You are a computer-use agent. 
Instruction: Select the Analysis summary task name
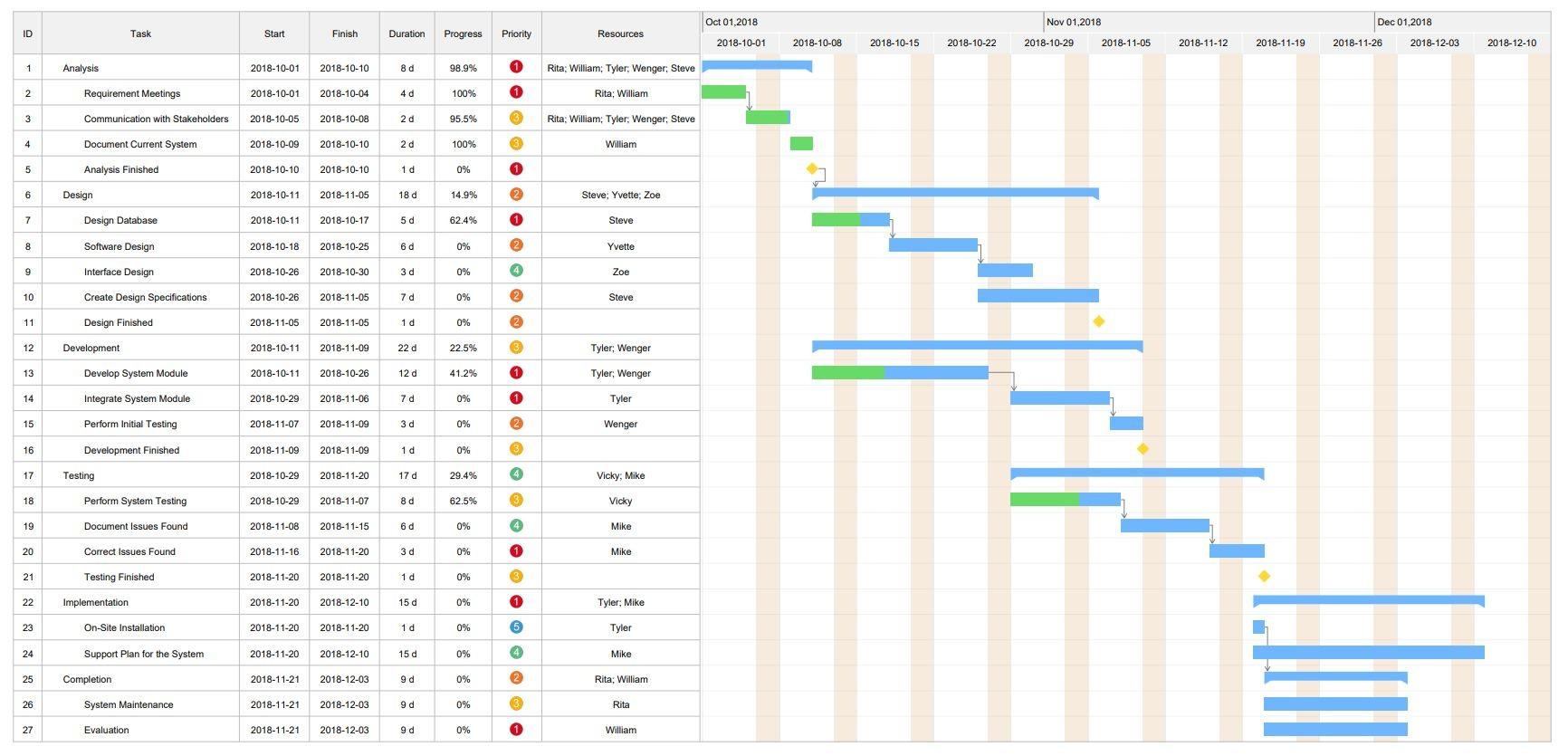coord(81,68)
